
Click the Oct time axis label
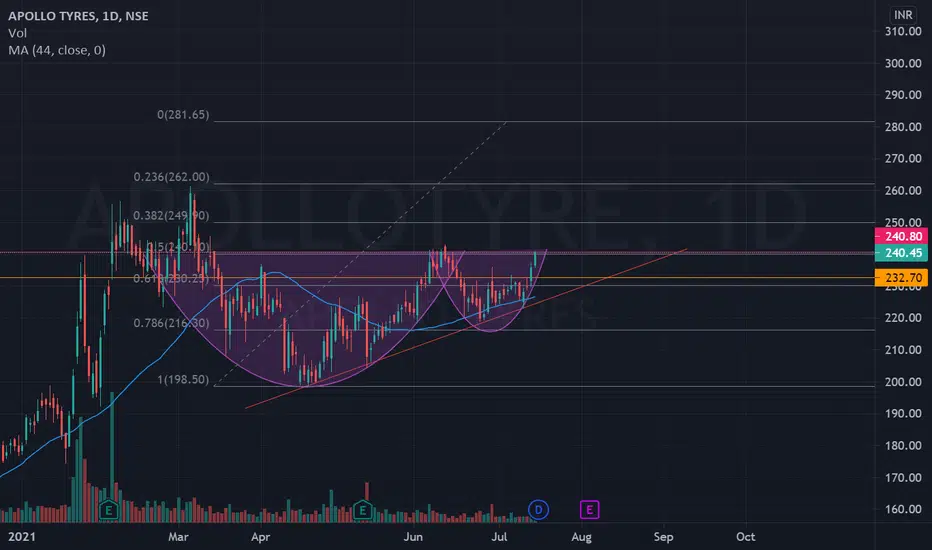point(745,537)
